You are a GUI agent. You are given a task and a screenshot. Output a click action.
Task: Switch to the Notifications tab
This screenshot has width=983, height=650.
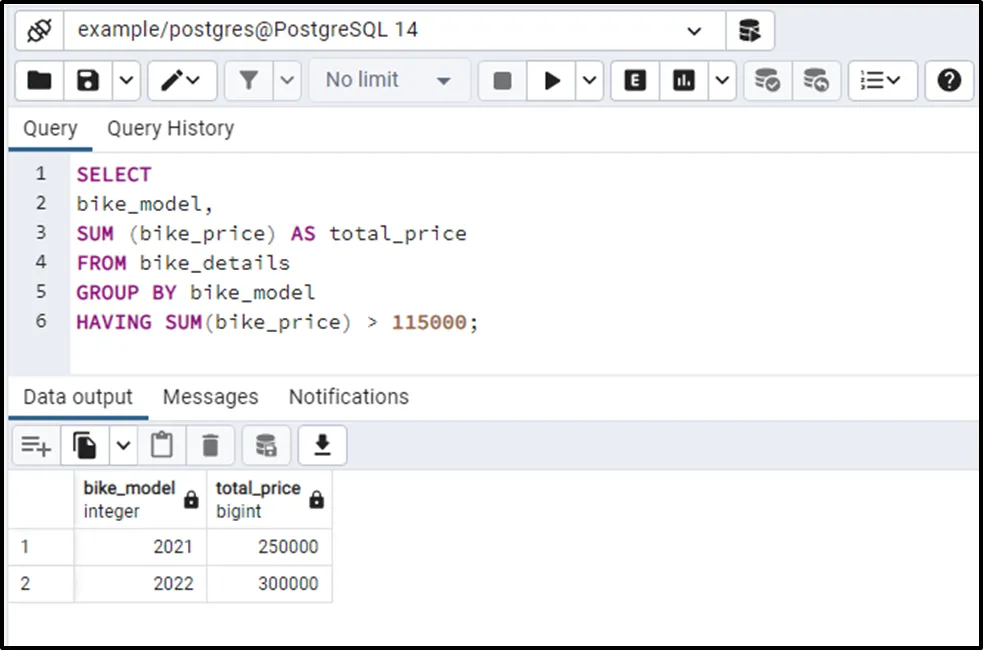(348, 397)
